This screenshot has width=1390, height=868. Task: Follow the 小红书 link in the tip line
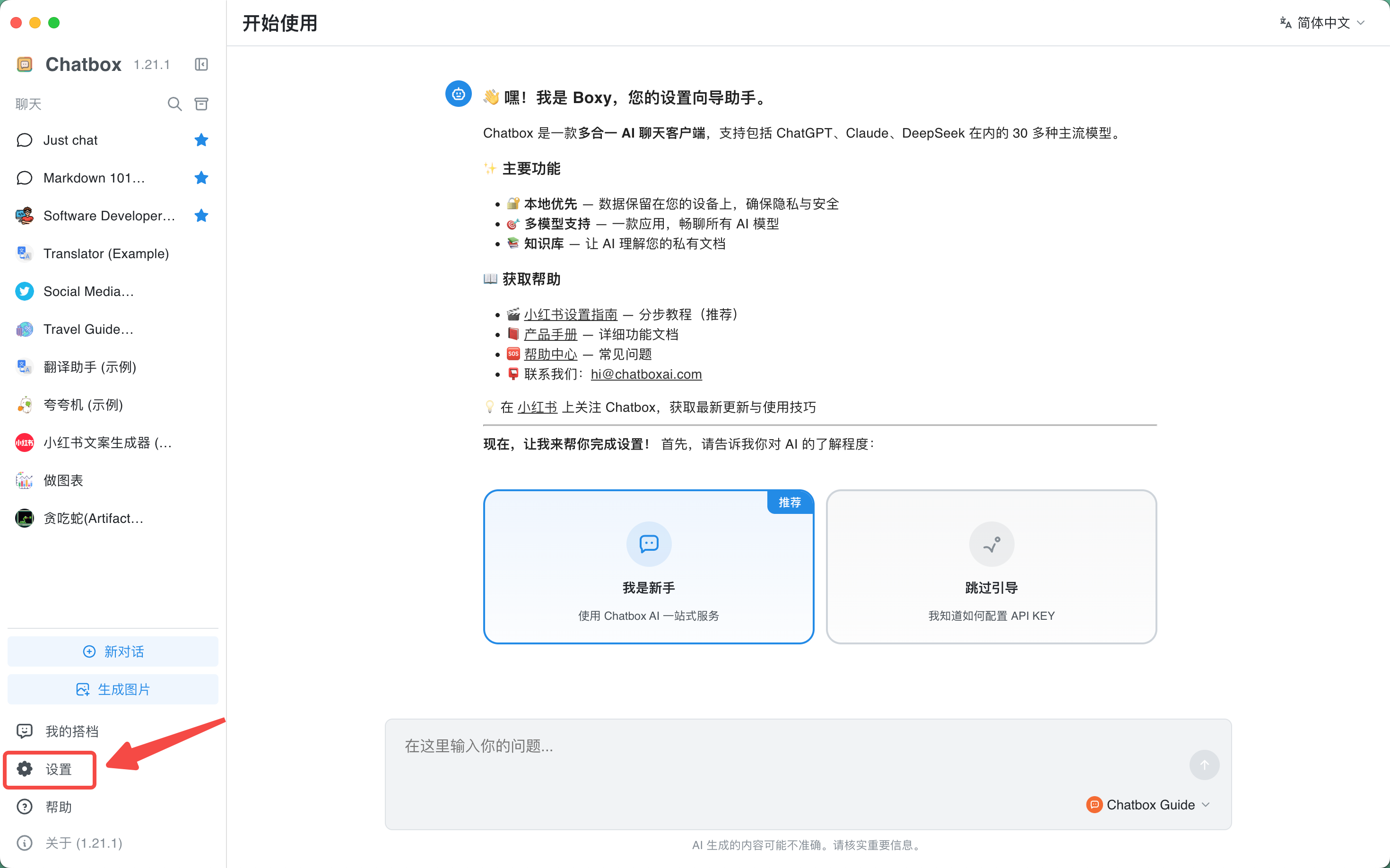[x=538, y=408]
